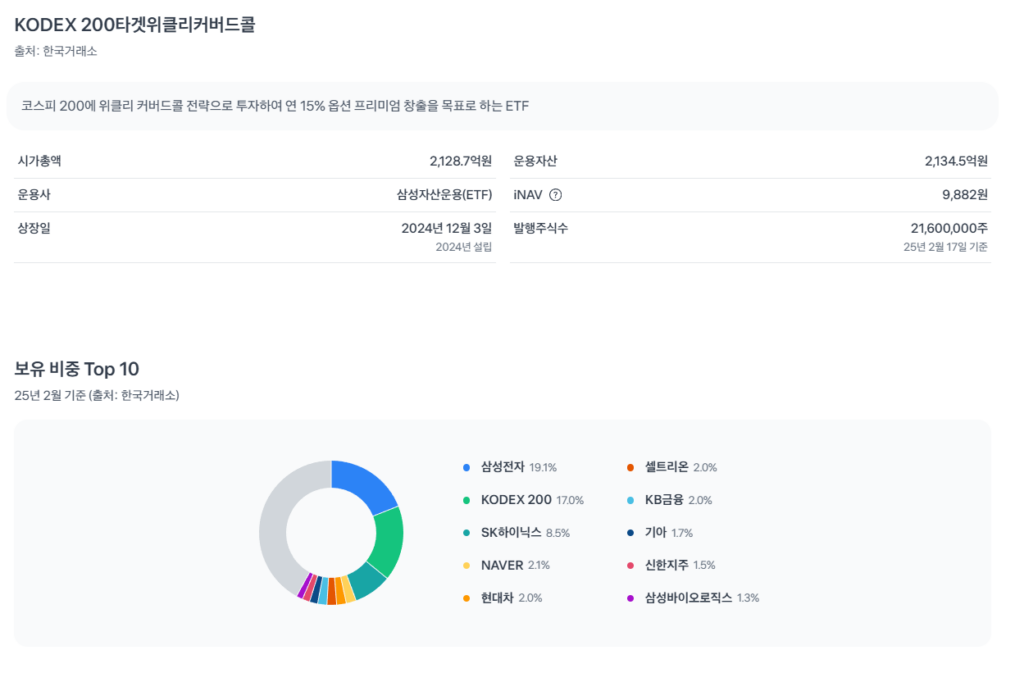The image size is (1024, 700).
Task: Select the iNAV label text
Action: (528, 195)
